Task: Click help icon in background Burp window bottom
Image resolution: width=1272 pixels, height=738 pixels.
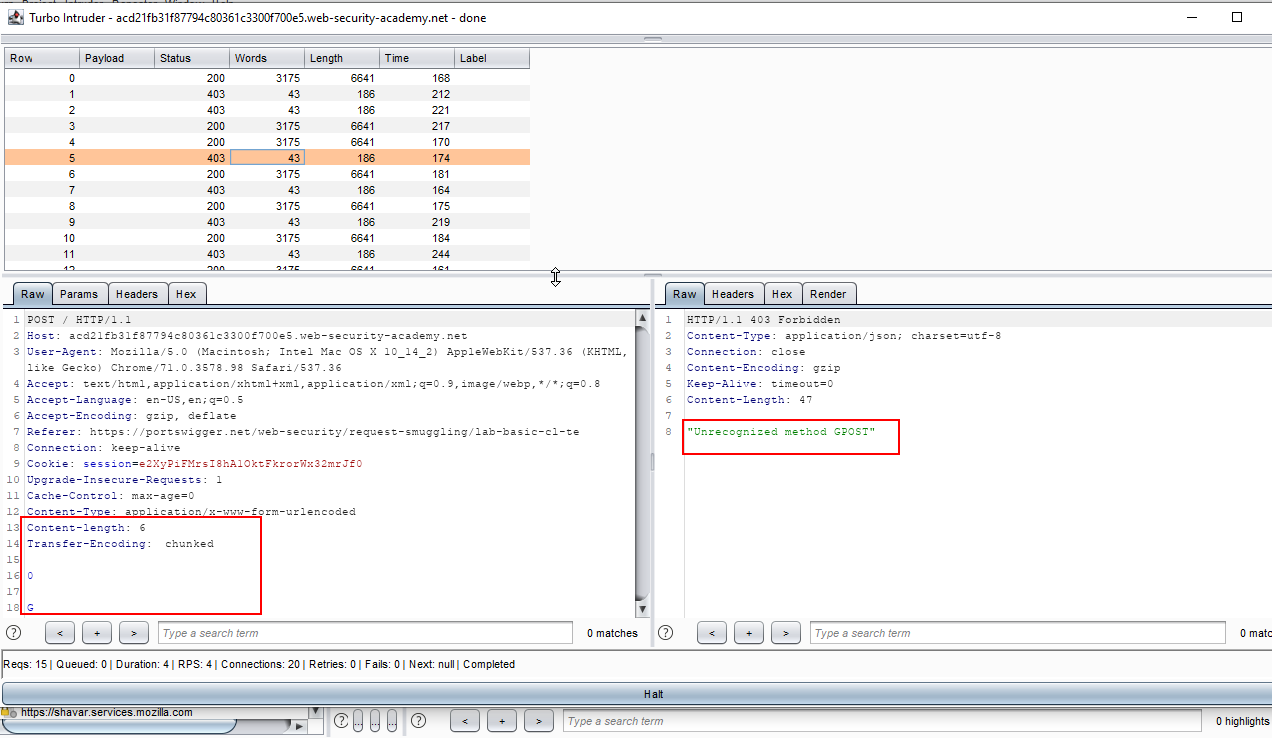Action: (x=419, y=720)
